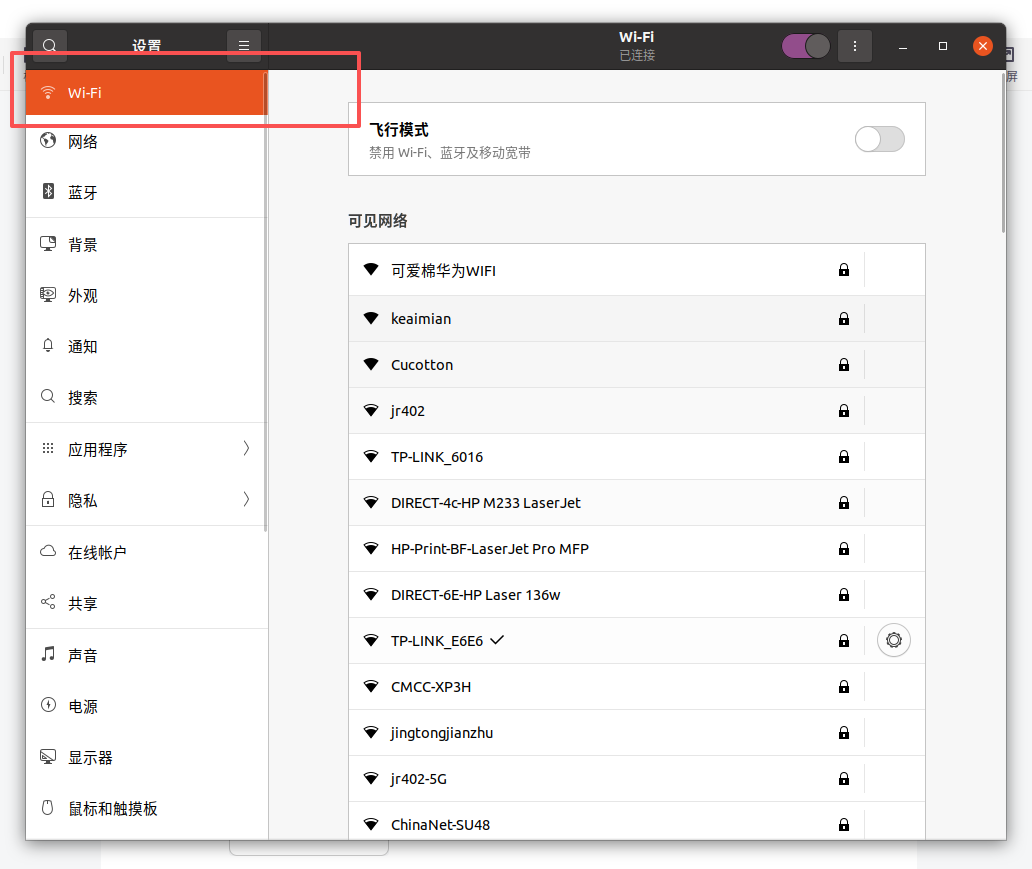Click the right-side content scrollbar
The height and width of the screenshot is (869, 1032).
pyautogui.click(x=1003, y=153)
